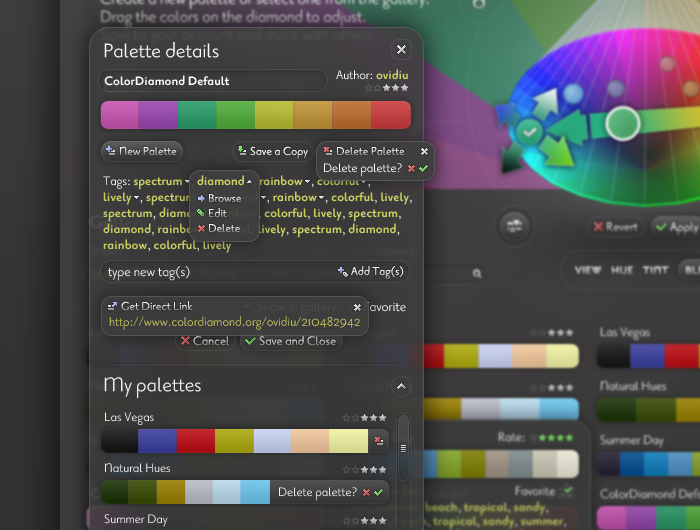Rate the Natural Hues palette in My palettes
Screen dimensions: 700x530
coord(365,470)
